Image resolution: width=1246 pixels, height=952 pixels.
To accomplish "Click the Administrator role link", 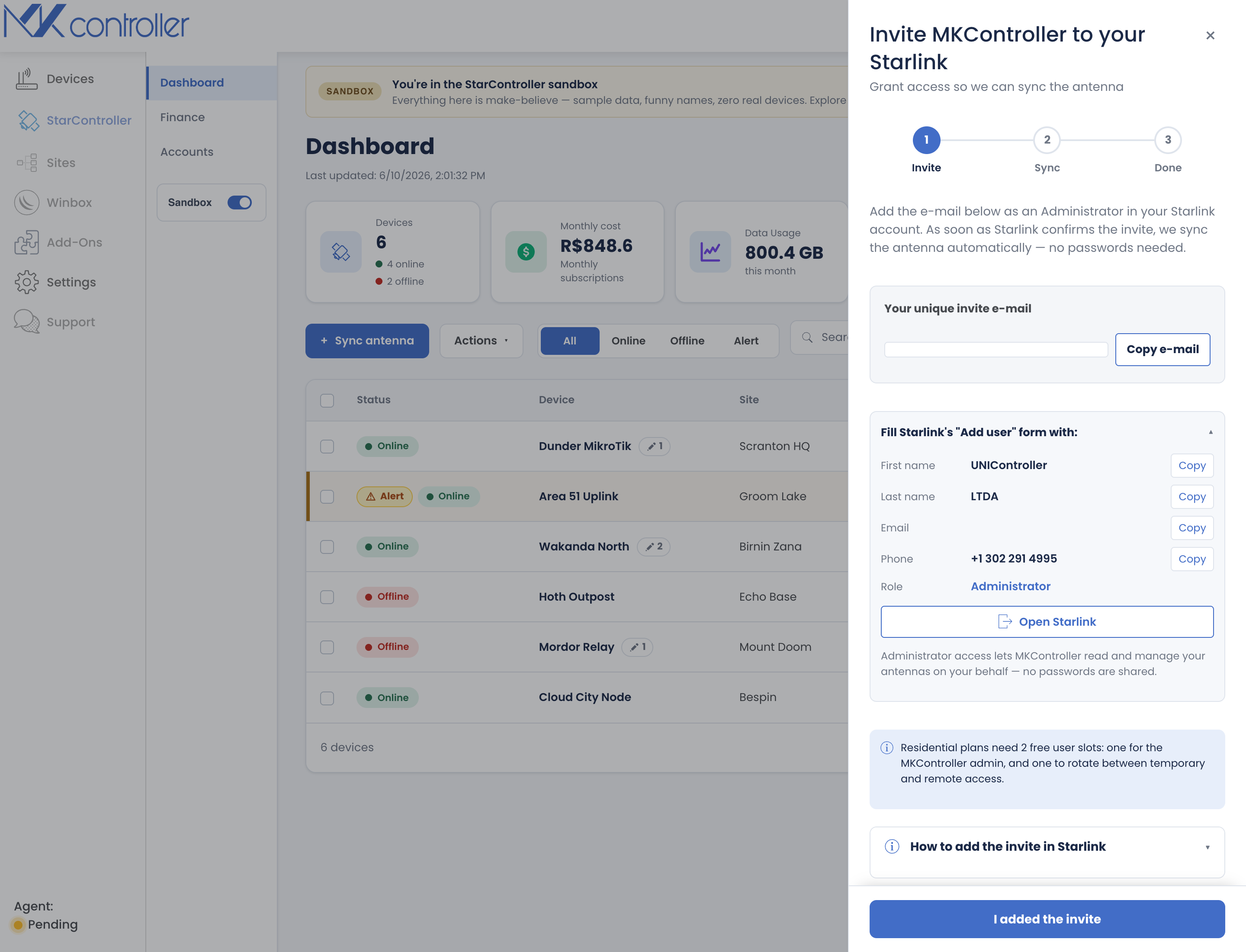I will point(1010,586).
